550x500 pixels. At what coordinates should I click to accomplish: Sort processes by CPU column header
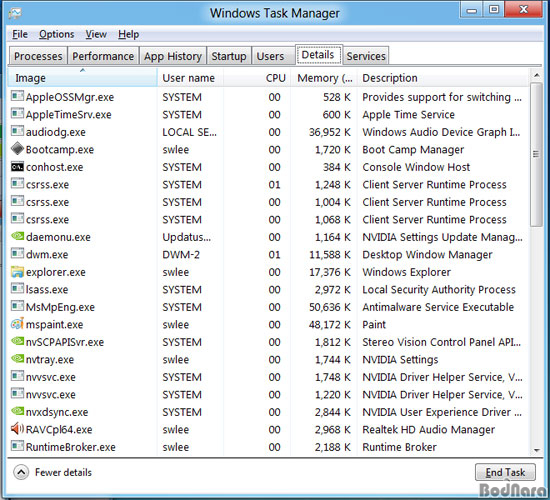pos(257,78)
